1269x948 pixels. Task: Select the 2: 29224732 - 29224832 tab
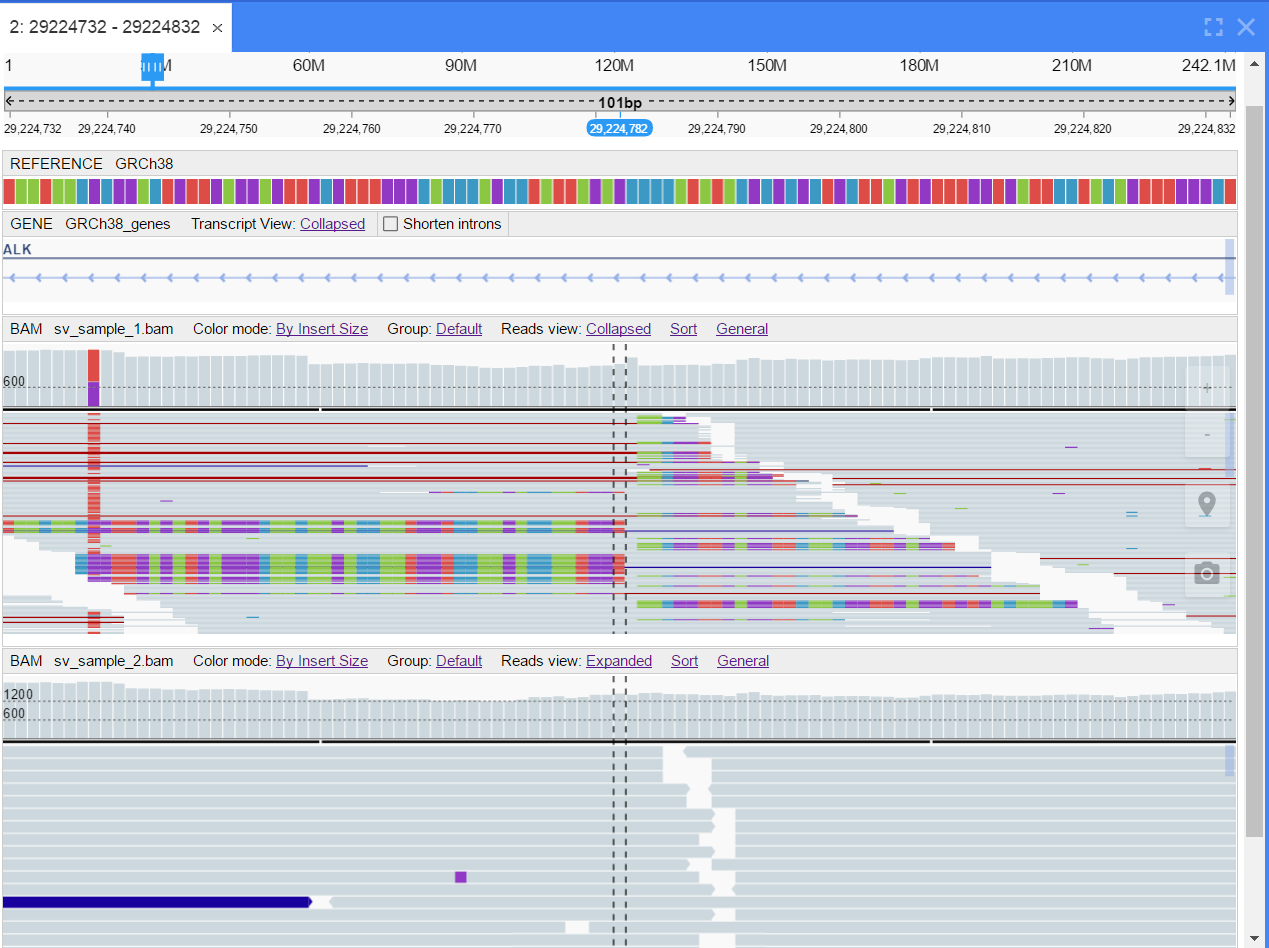point(104,28)
